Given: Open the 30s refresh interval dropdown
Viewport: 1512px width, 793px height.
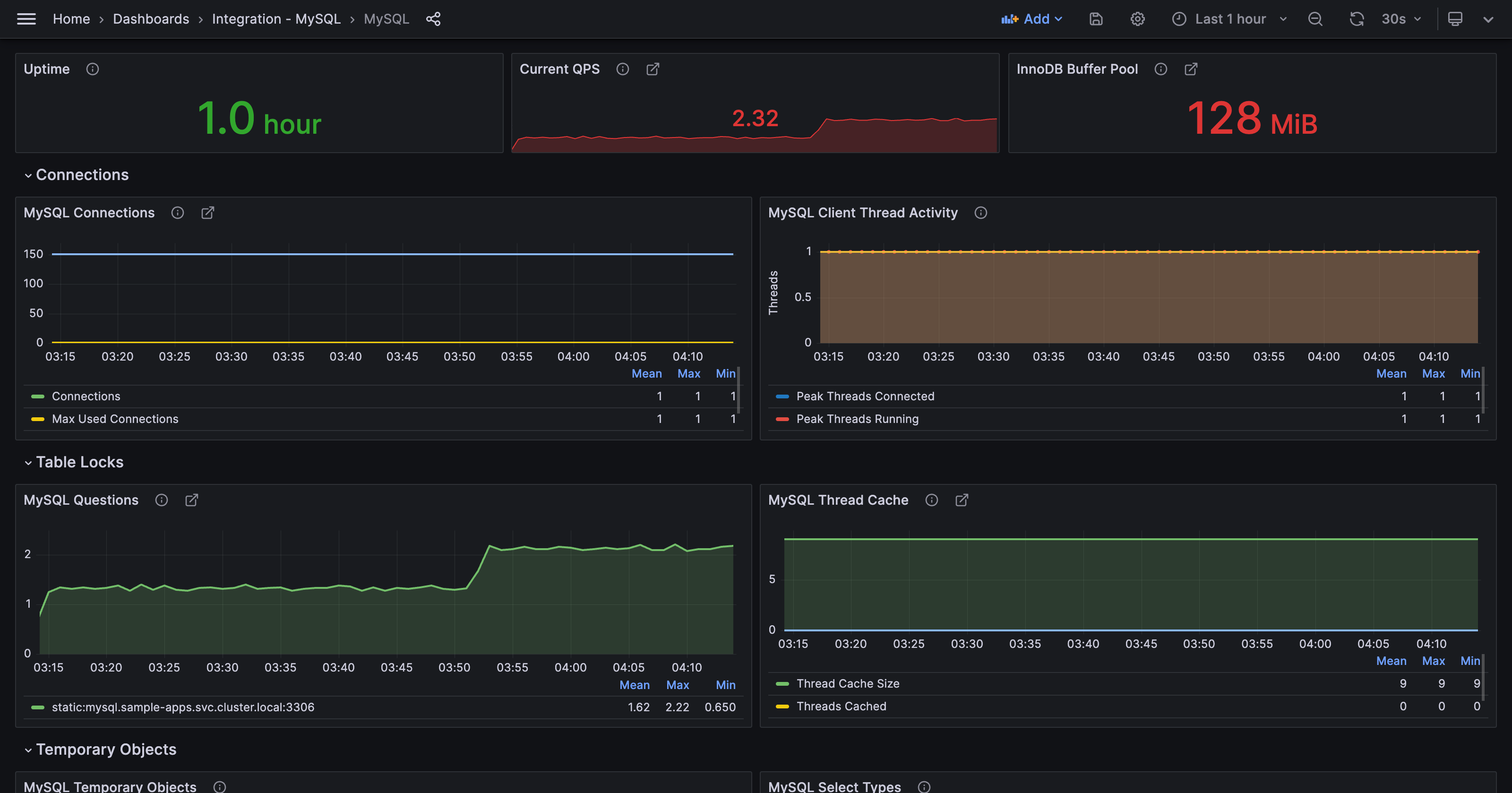Looking at the screenshot, I should pos(1399,19).
